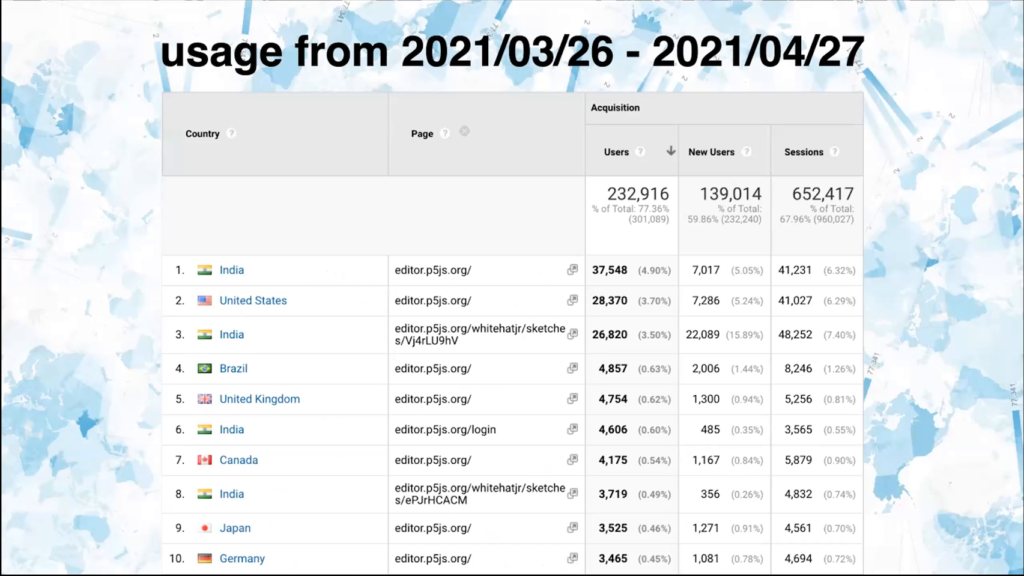Click the Japan flag icon
The width and height of the screenshot is (1024, 576).
tap(204, 528)
